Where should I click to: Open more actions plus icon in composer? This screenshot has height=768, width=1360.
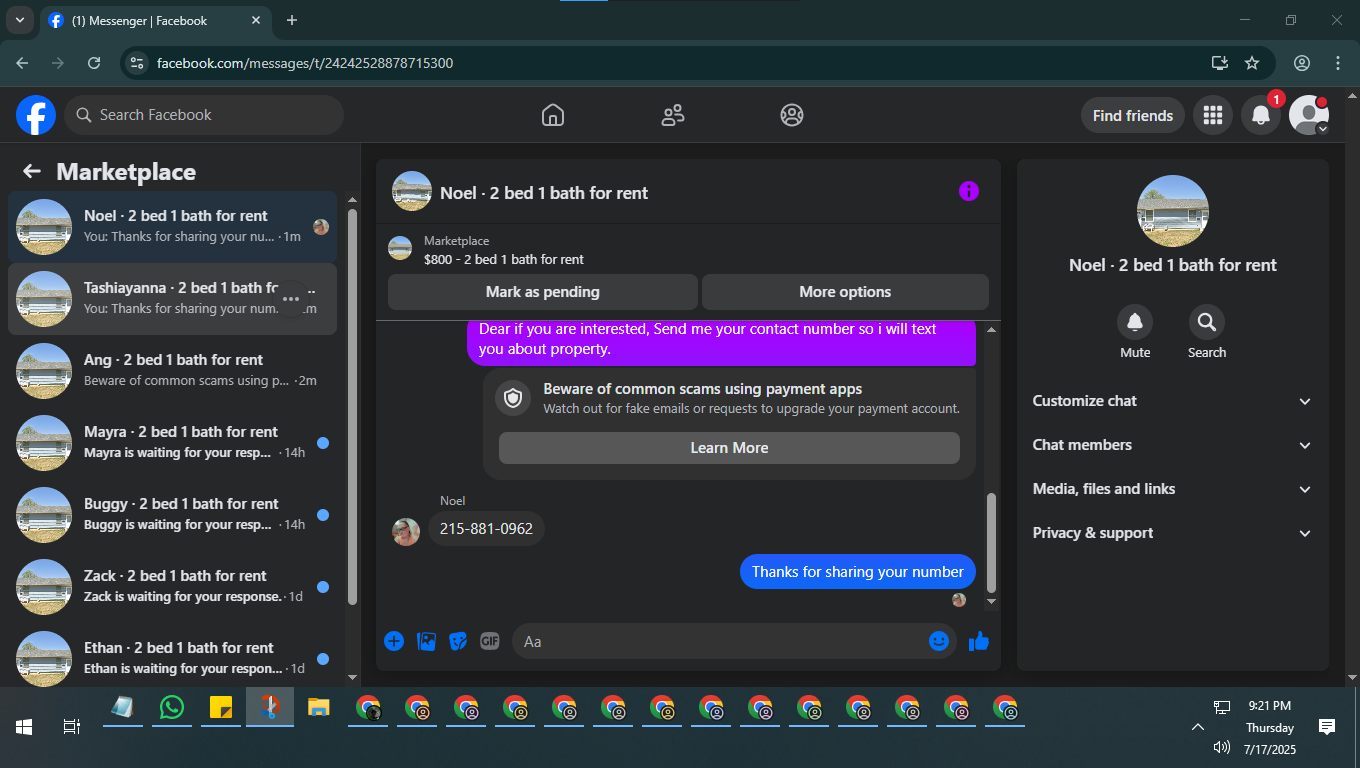[394, 641]
